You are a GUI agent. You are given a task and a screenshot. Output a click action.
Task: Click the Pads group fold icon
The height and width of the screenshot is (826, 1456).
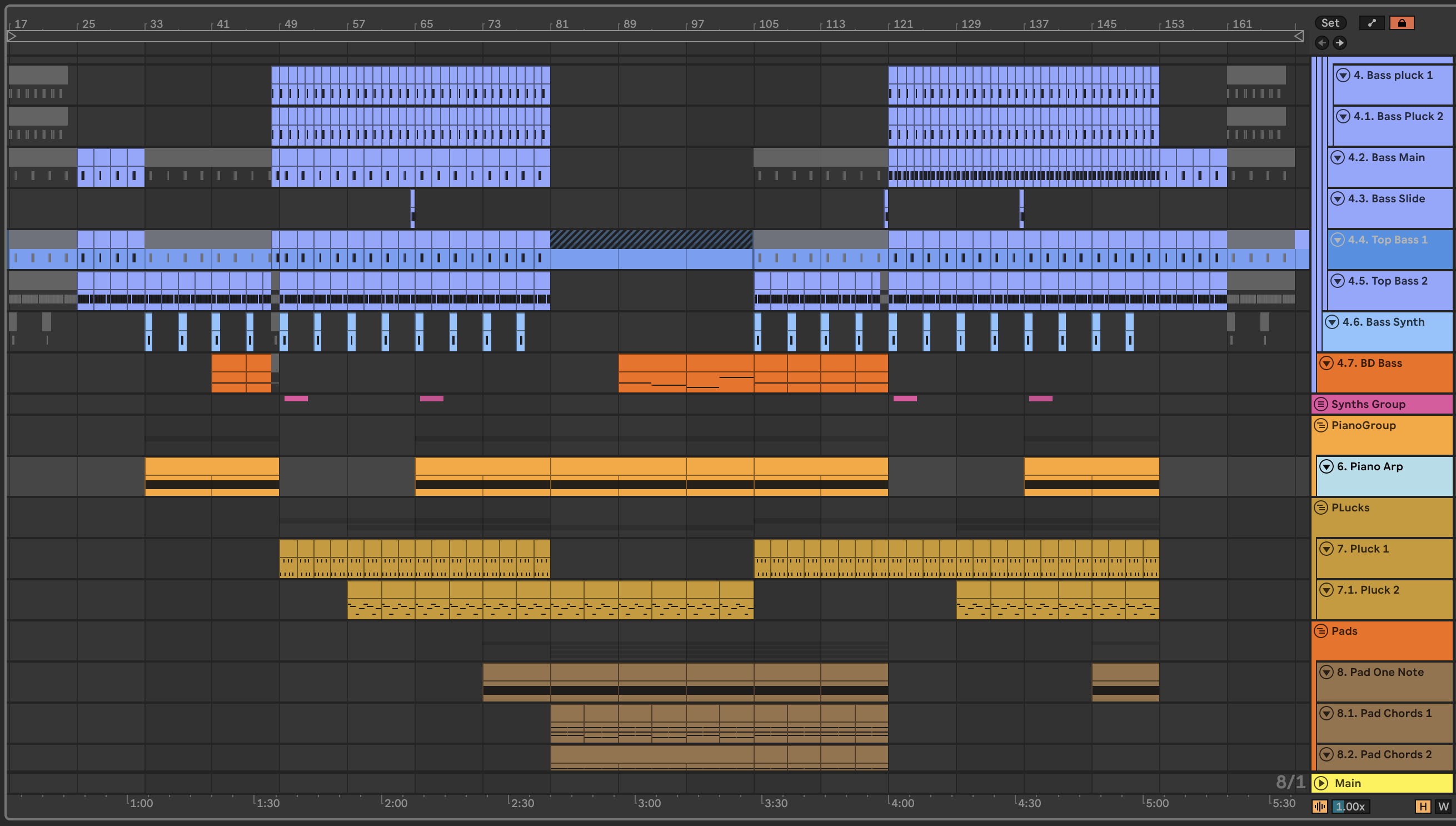point(1321,631)
